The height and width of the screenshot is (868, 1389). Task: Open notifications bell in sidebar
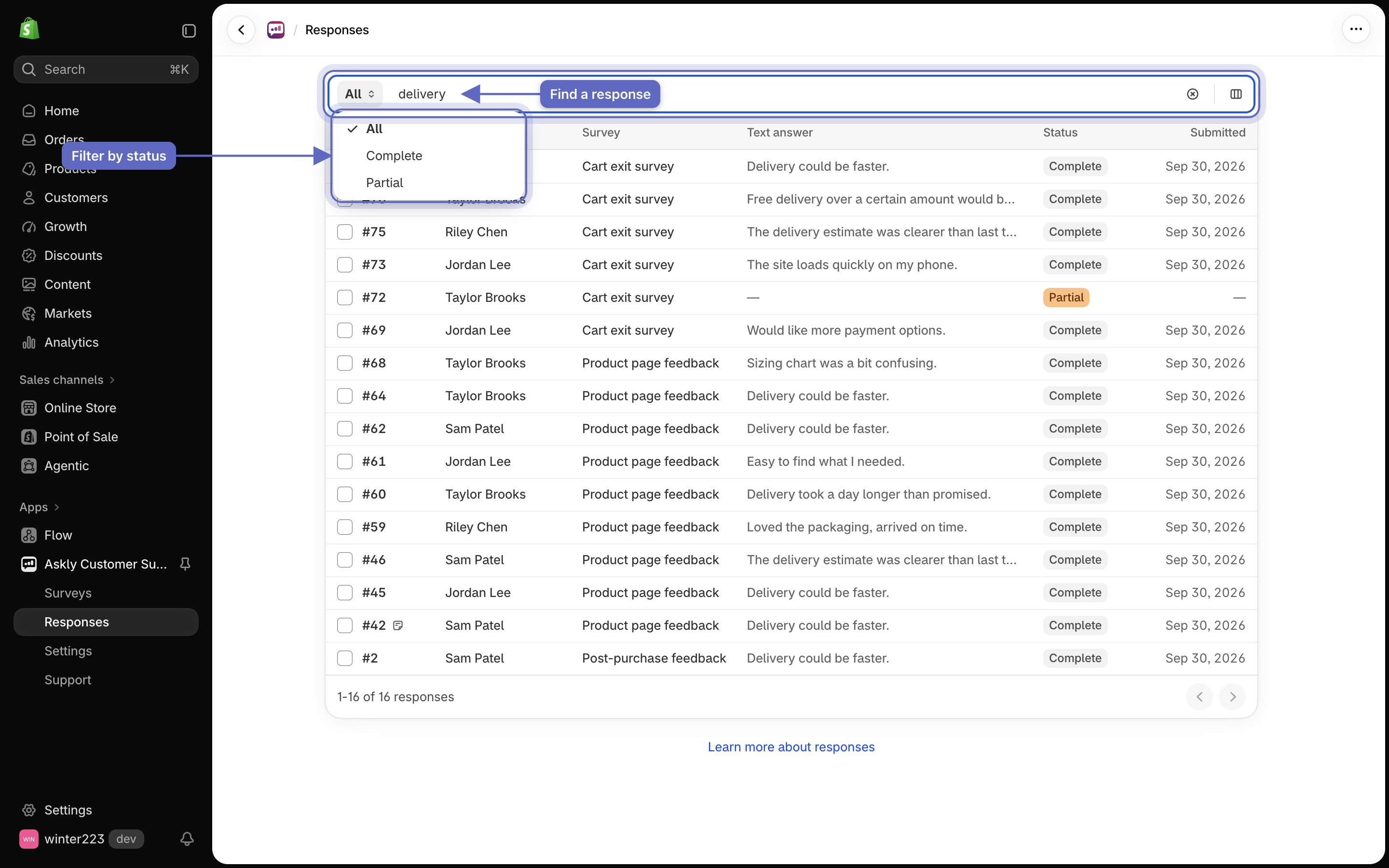pos(187,839)
